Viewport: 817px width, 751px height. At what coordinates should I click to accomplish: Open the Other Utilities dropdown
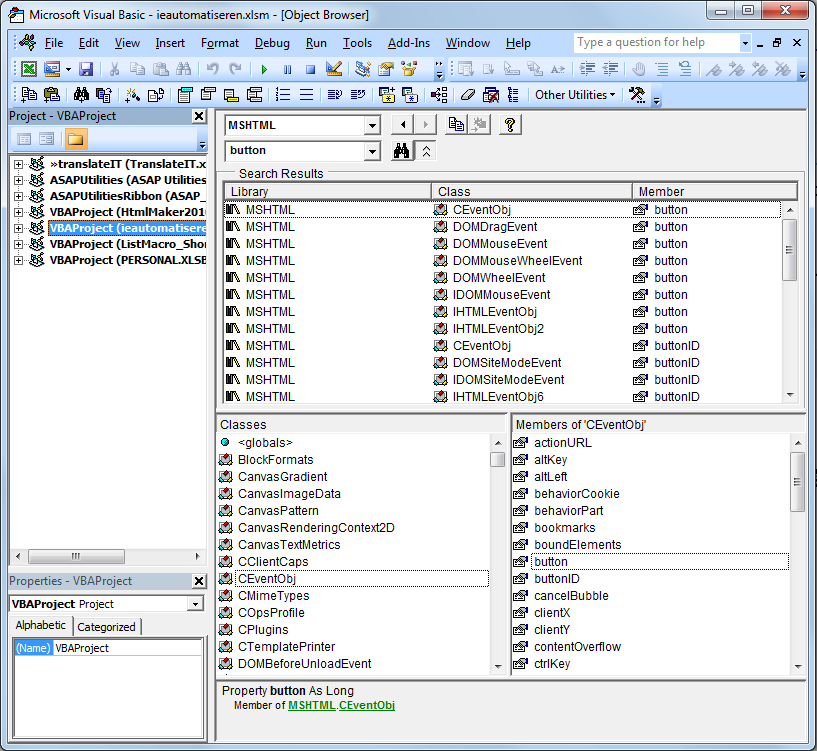[575, 95]
